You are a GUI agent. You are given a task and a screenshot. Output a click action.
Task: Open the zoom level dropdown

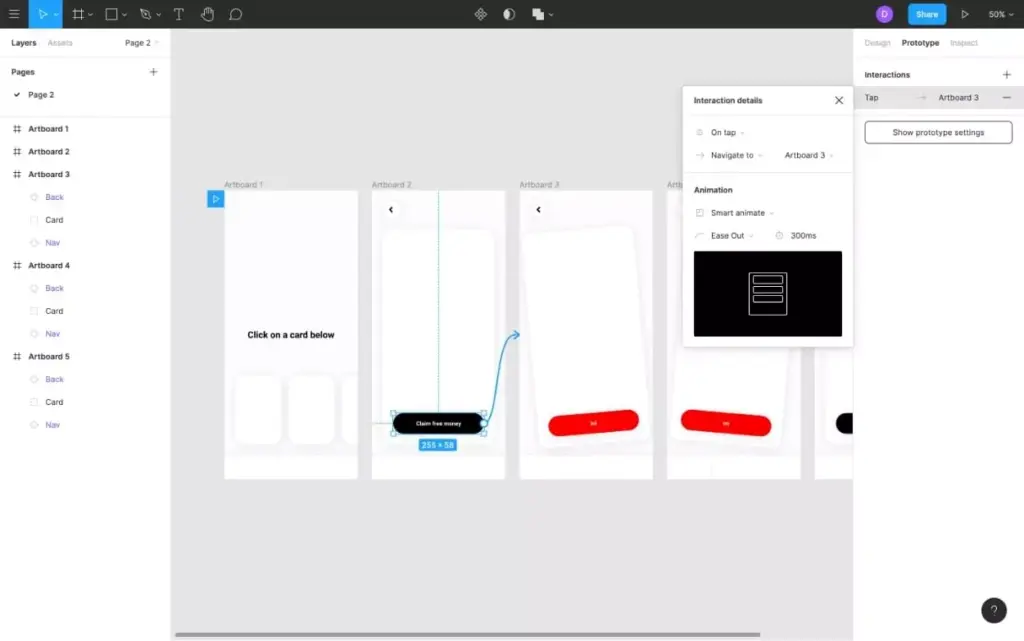1000,14
